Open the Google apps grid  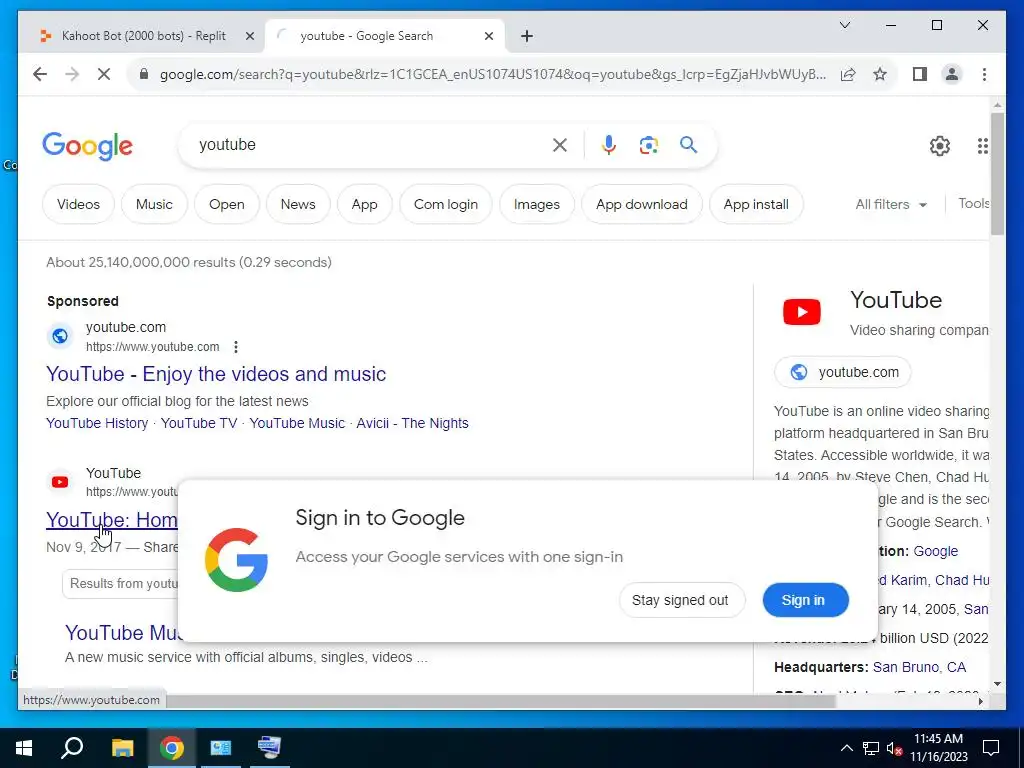(982, 146)
